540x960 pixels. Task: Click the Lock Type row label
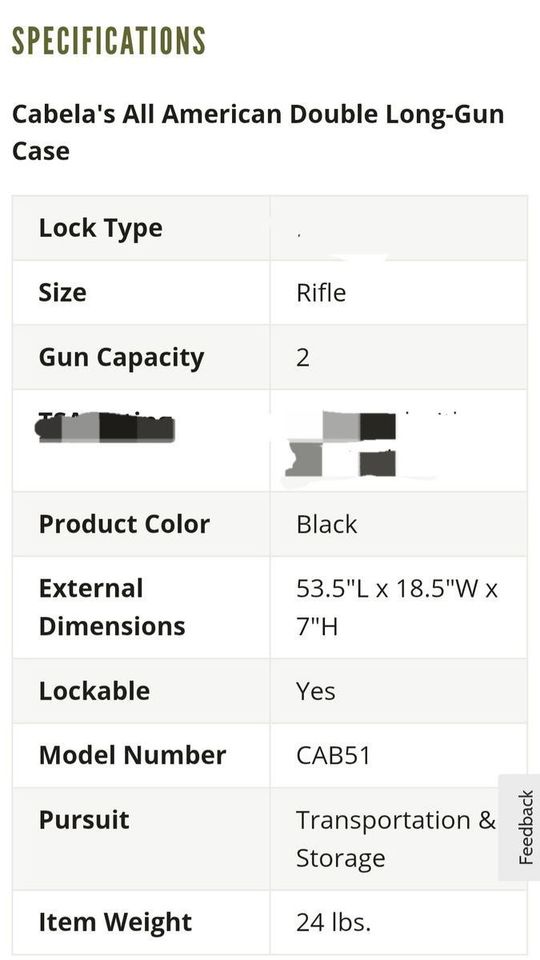tap(100, 228)
